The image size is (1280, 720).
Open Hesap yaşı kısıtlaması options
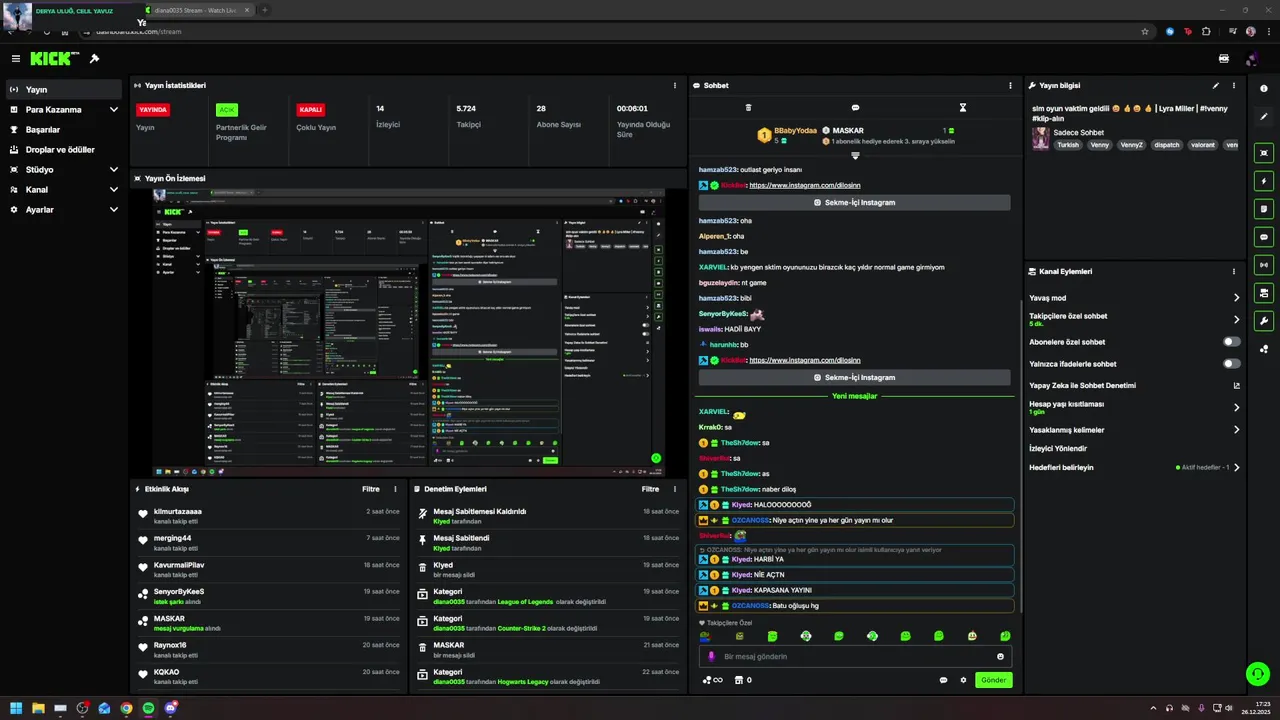pos(1236,408)
